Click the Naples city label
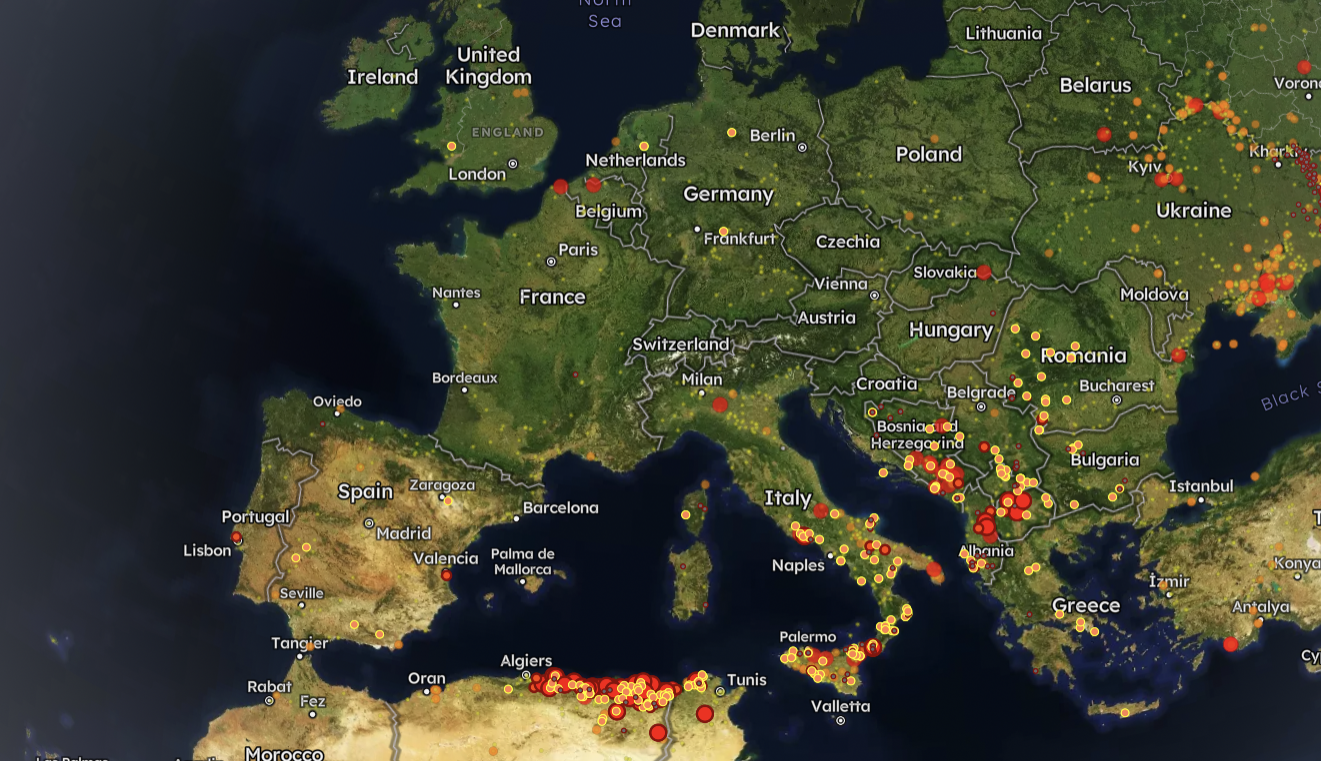1321x761 pixels. (798, 565)
